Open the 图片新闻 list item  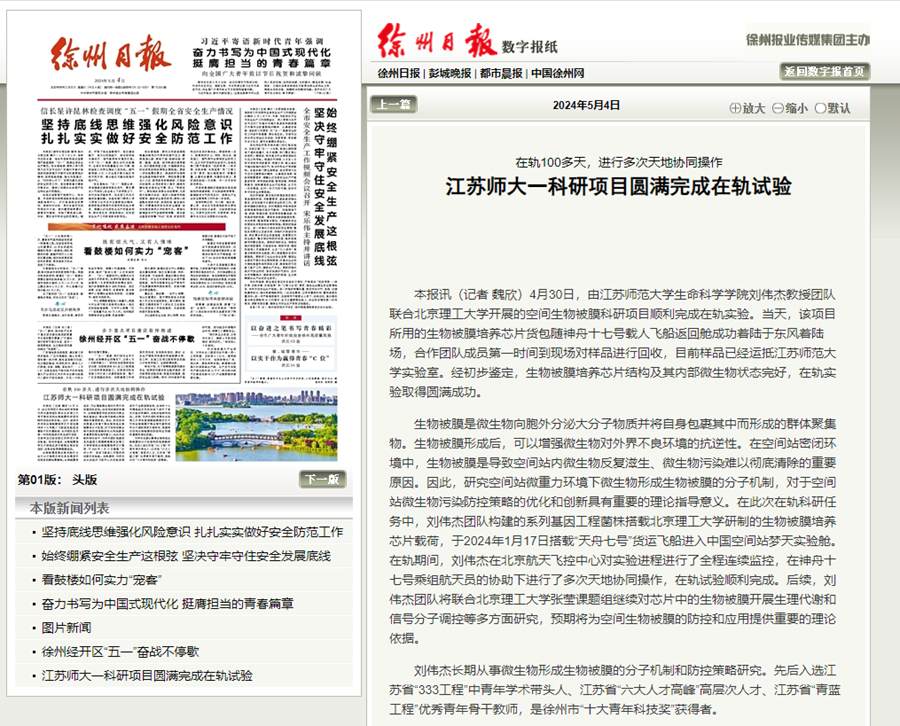[x=67, y=628]
